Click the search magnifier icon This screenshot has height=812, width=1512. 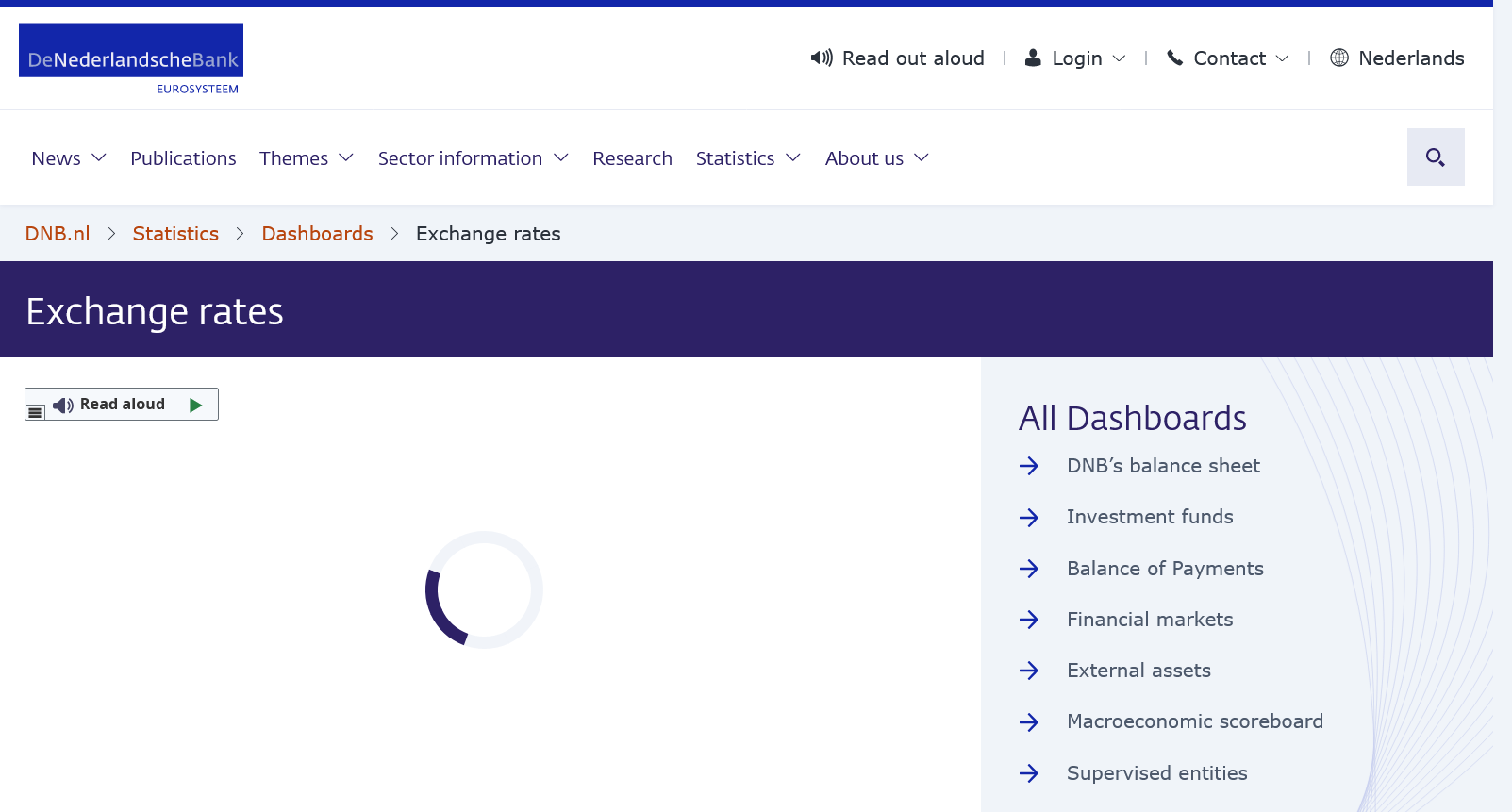tap(1435, 157)
